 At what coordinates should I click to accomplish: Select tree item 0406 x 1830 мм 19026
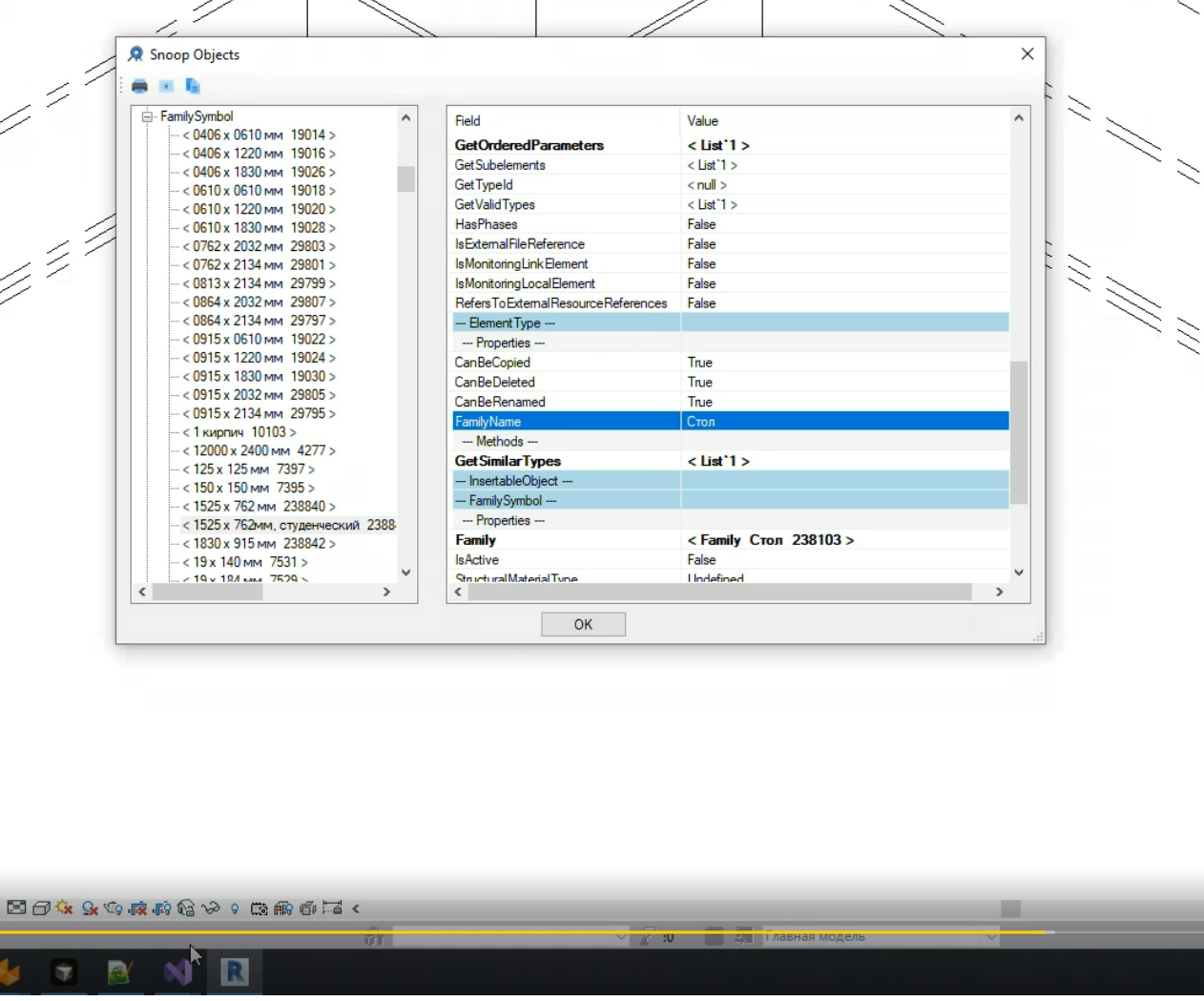pos(259,172)
